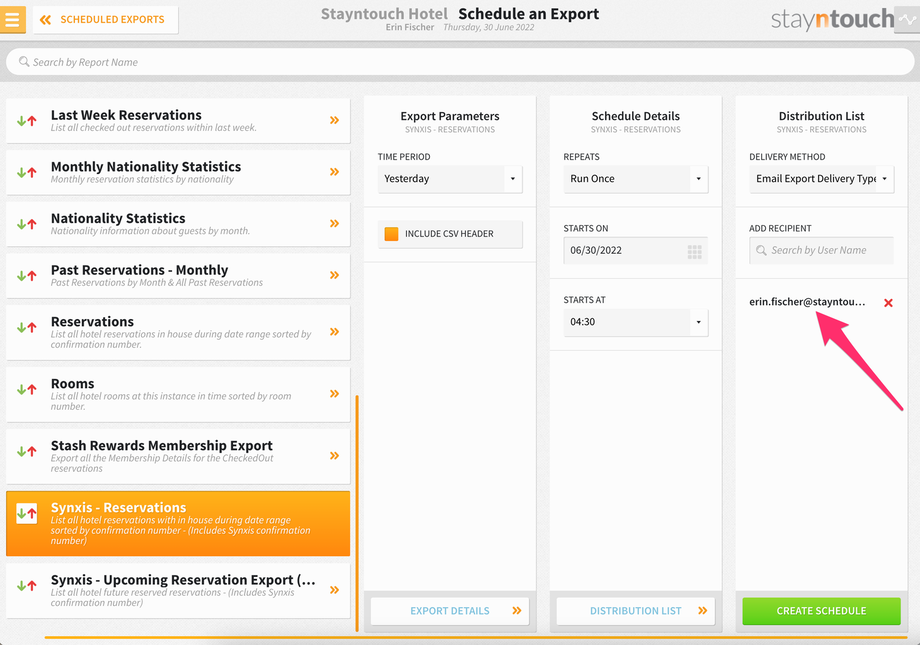Click chevron arrow on Synxis - Upcoming Reservation row
This screenshot has height=645, width=920.
tap(334, 590)
